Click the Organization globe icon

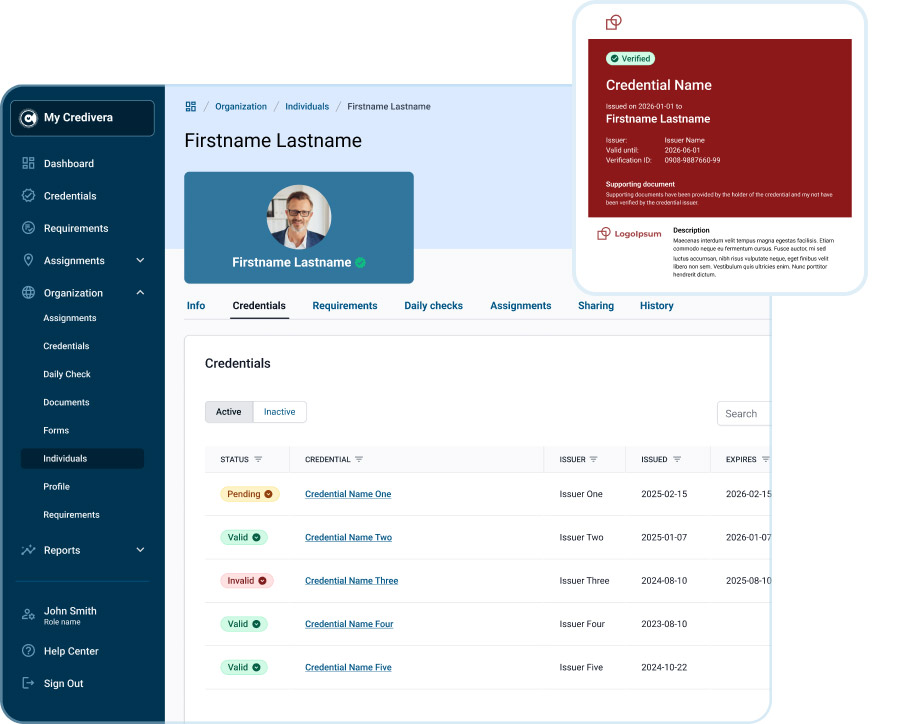(x=28, y=293)
